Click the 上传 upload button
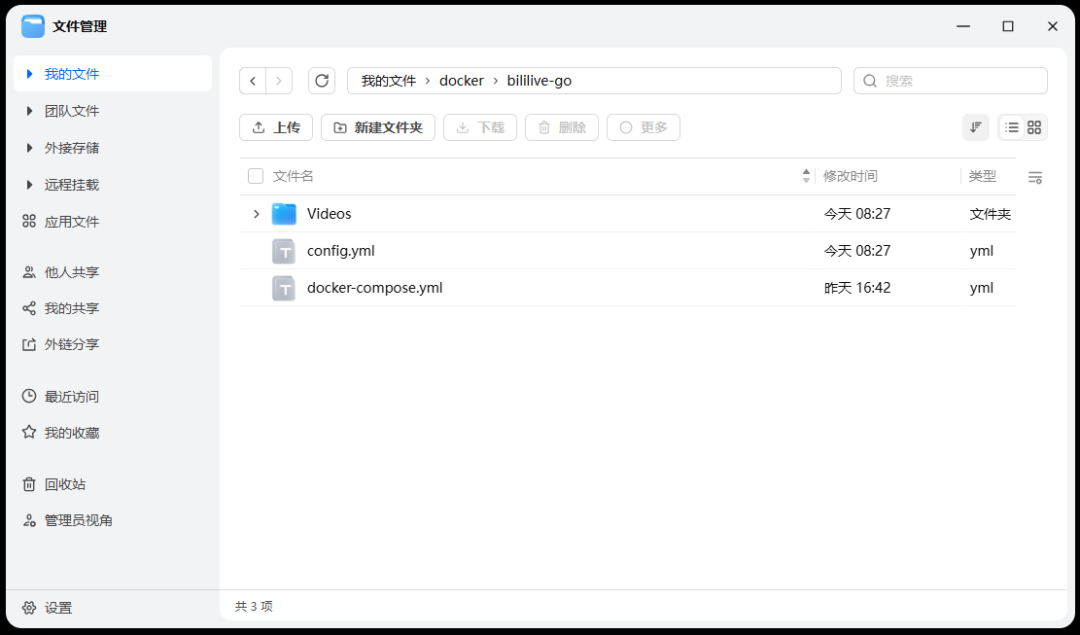Viewport: 1080px width, 635px height. click(276, 127)
